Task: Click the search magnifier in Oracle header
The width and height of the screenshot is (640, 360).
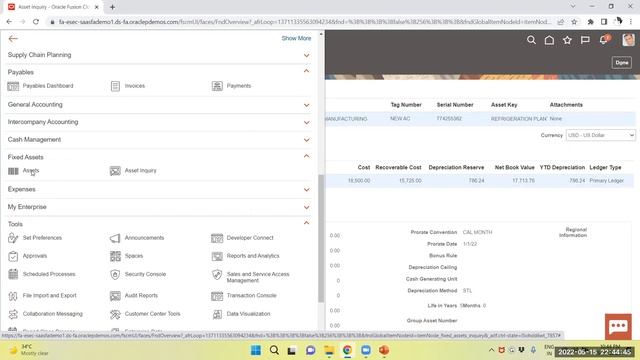Action: point(531,40)
